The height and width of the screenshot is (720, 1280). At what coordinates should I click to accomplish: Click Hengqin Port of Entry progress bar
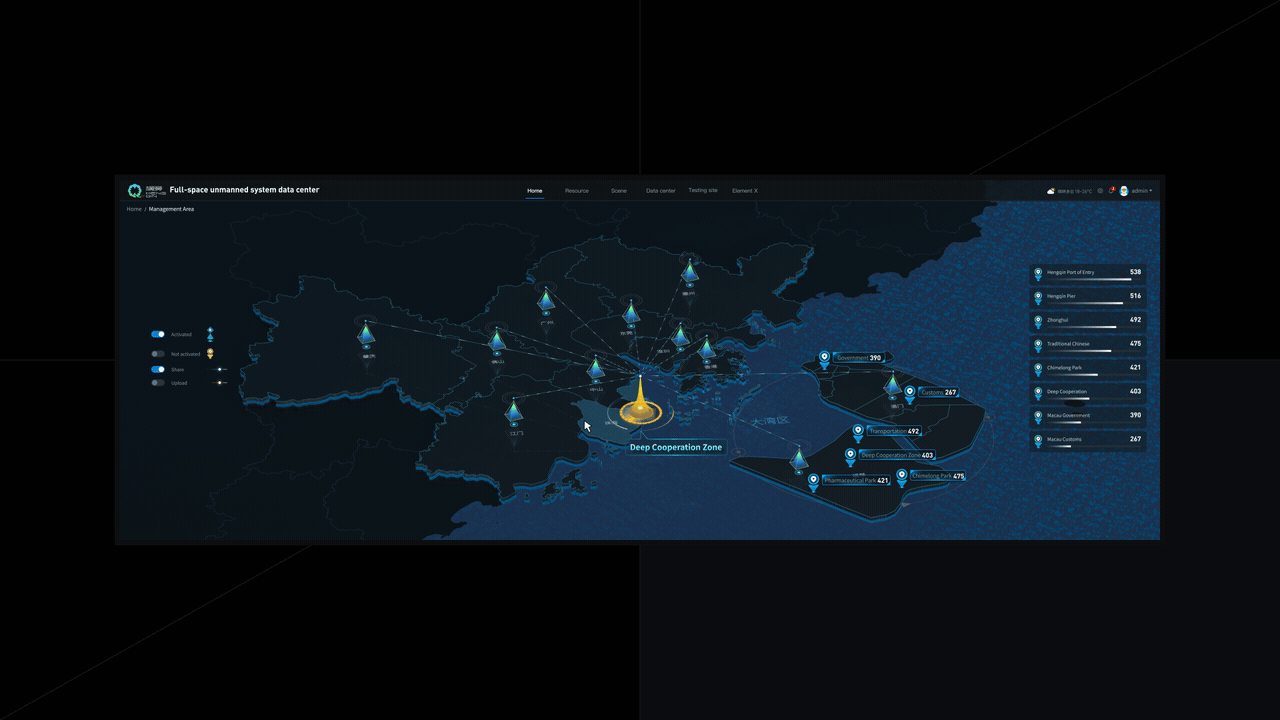1094,279
